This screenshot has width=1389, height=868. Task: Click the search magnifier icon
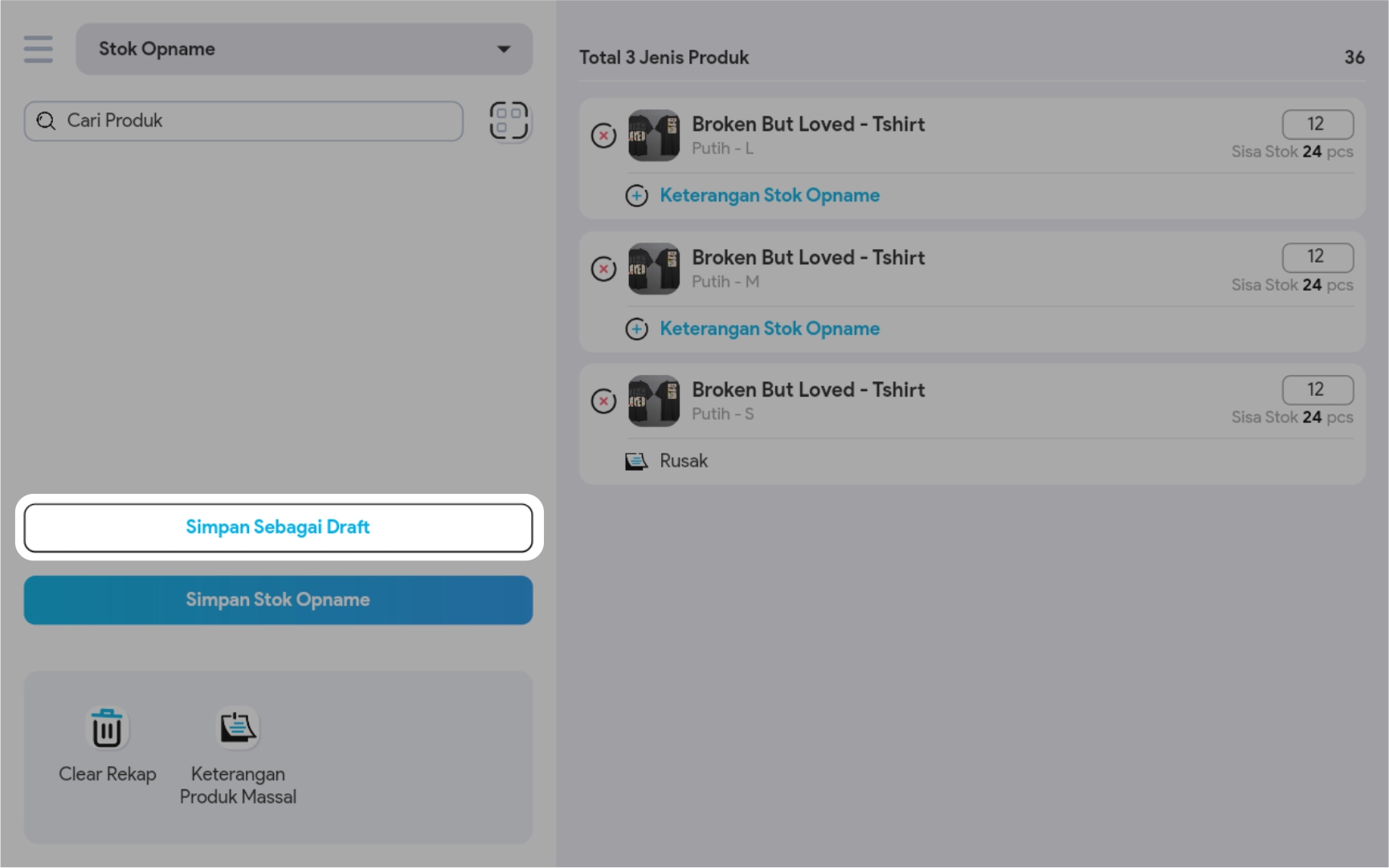tap(47, 121)
